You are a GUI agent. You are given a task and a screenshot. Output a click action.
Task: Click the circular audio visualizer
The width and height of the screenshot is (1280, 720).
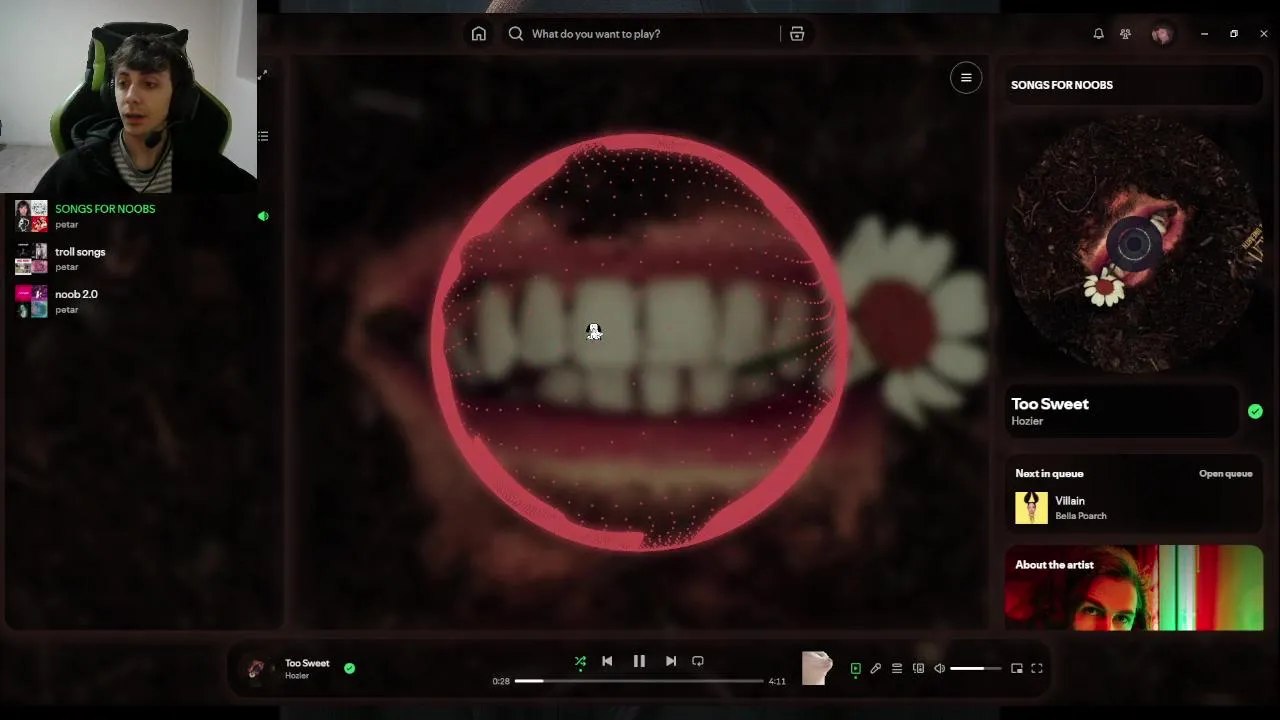(x=640, y=342)
